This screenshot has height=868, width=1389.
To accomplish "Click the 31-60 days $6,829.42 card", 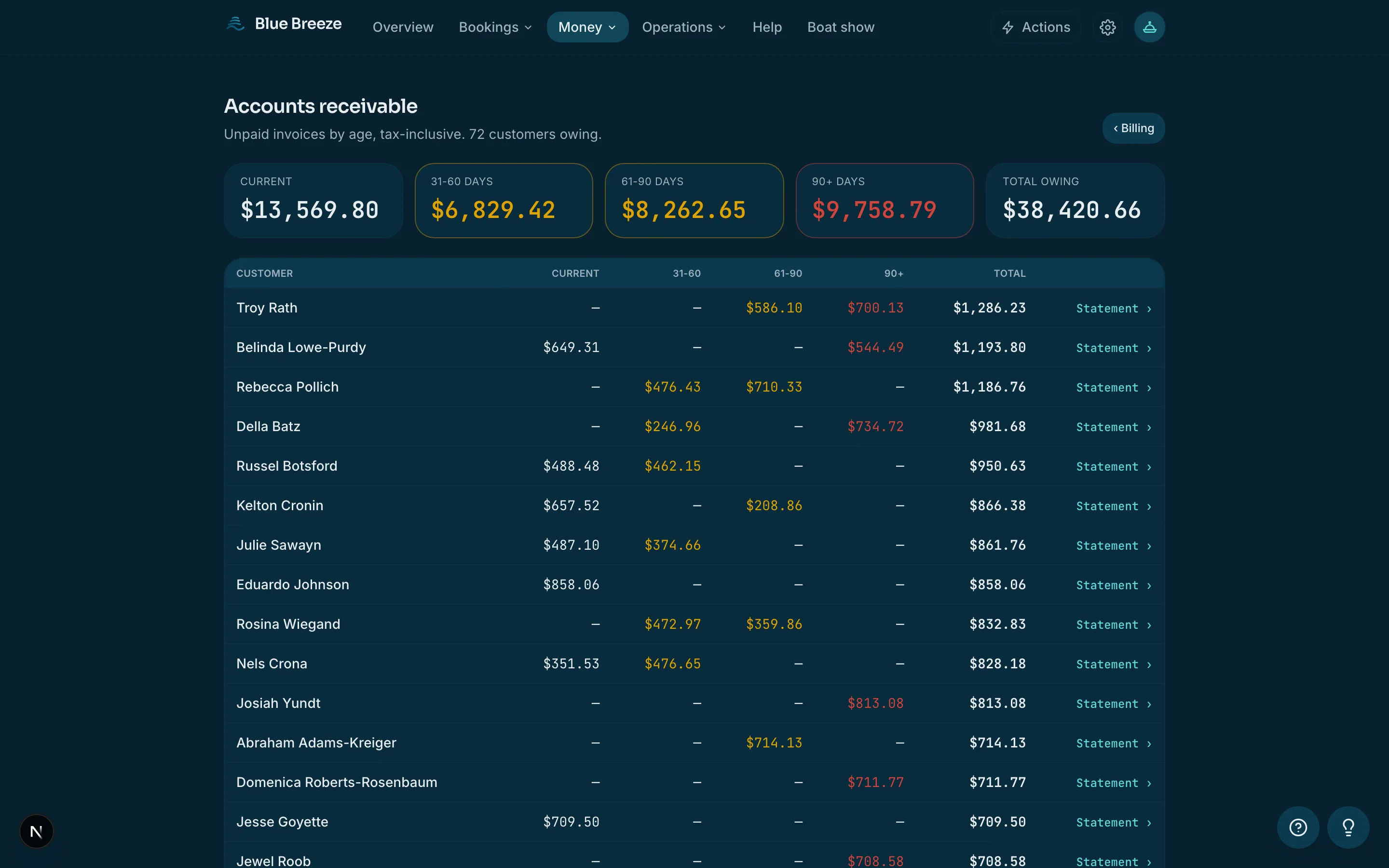I will point(504,200).
